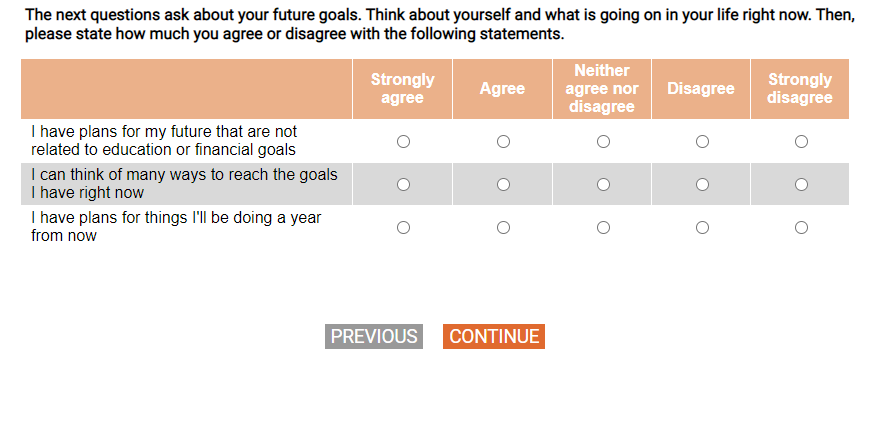Click the 'Strongly agree' column header

point(402,89)
